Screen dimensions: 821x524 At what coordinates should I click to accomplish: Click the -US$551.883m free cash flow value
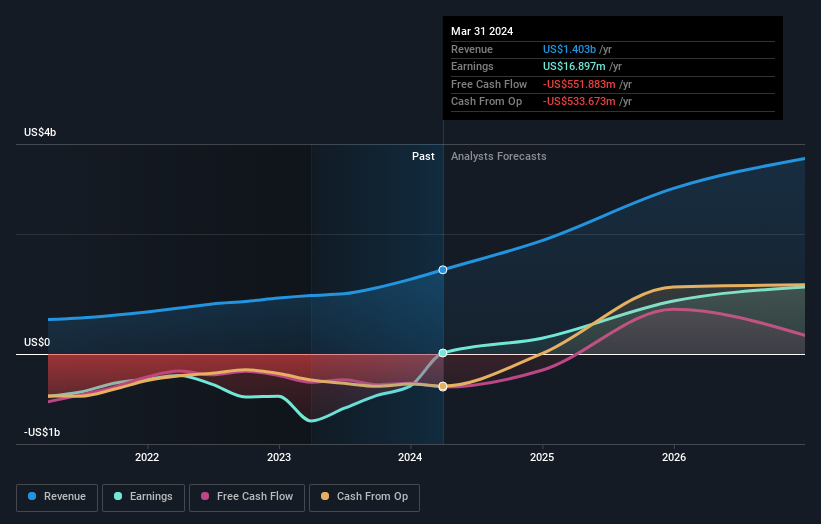click(579, 84)
